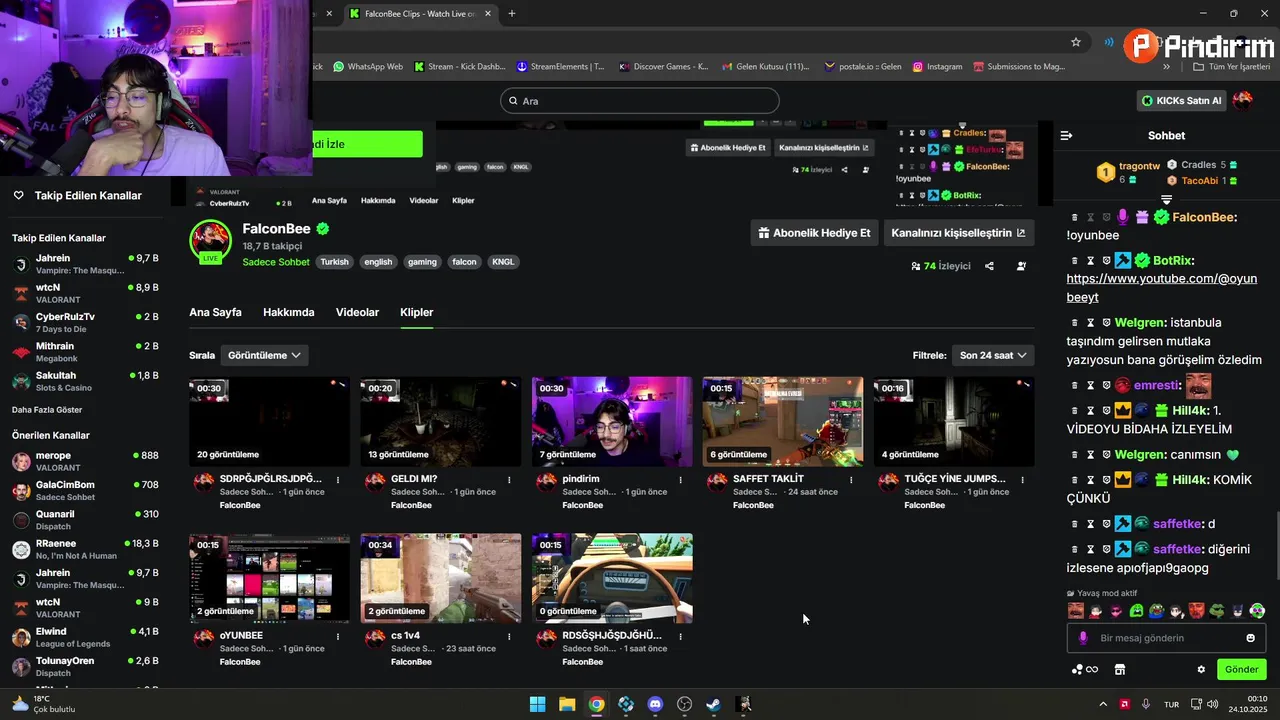The image size is (1280, 720).
Task: Click Kanalınızı kişiselleştirin button
Action: coord(958,233)
